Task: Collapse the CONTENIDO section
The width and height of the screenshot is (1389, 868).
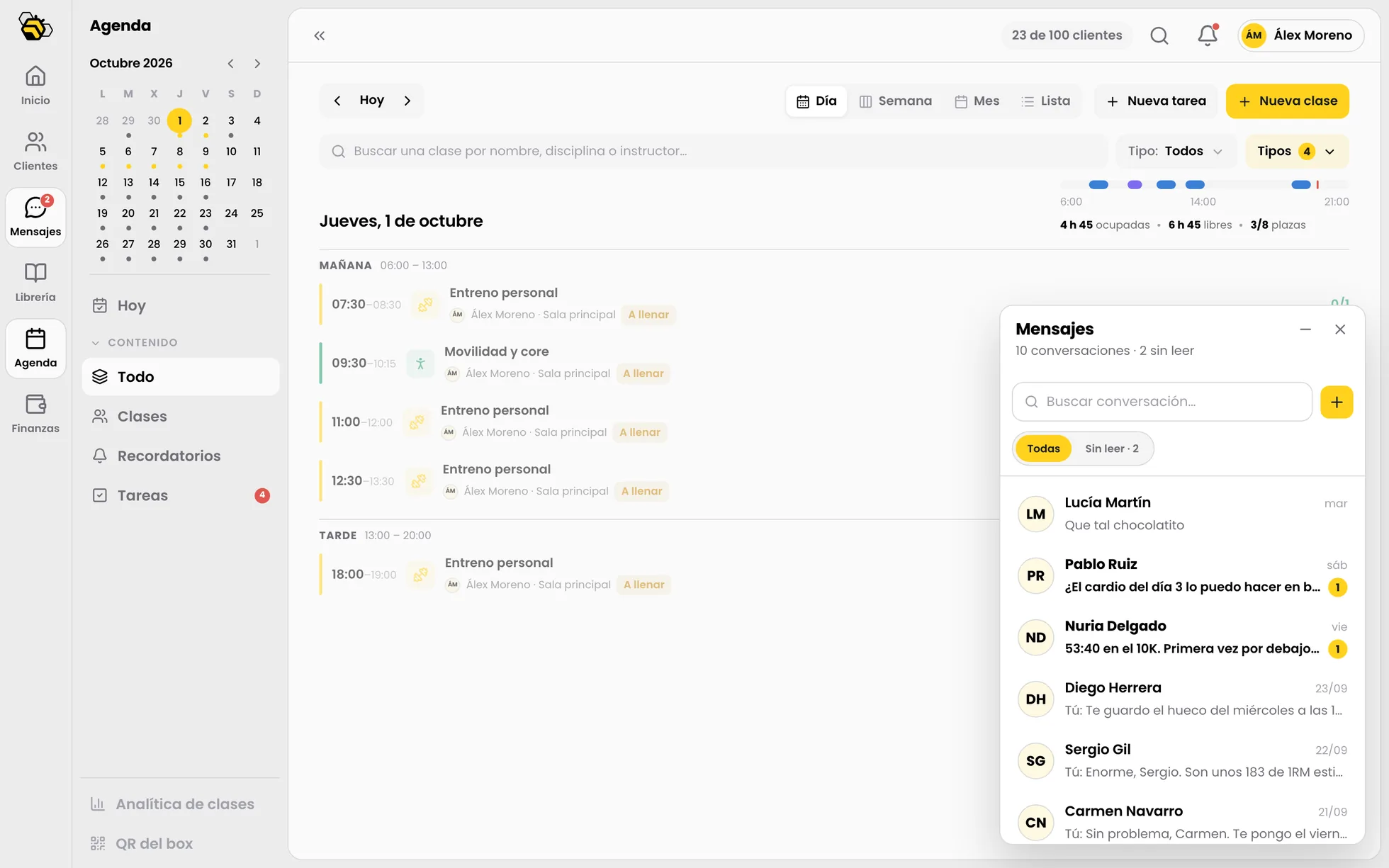Action: click(135, 342)
